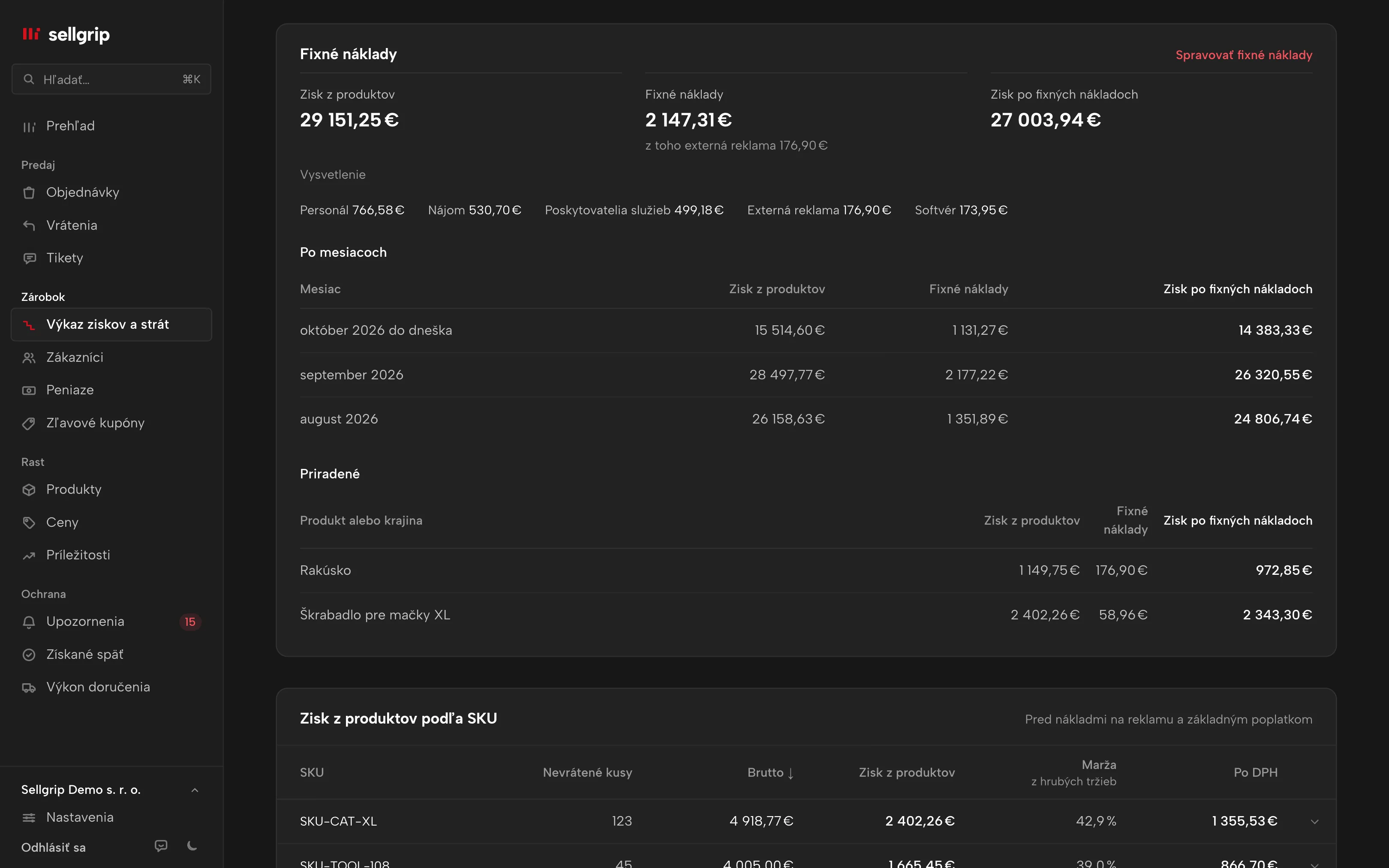1389x868 pixels.
Task: Click the Rakúsko assigned row
Action: pos(806,571)
